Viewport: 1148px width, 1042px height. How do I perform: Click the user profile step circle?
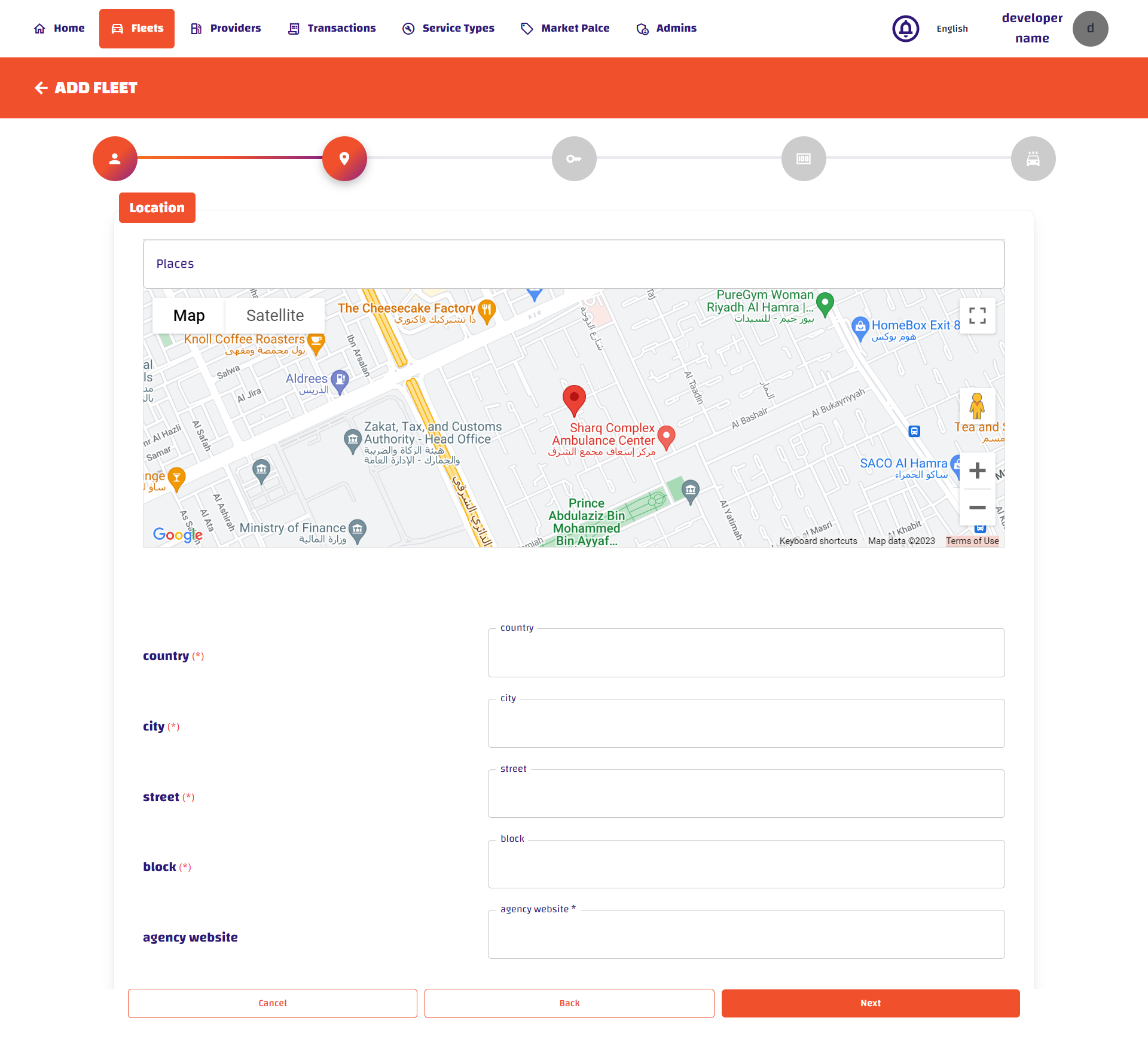click(x=115, y=159)
